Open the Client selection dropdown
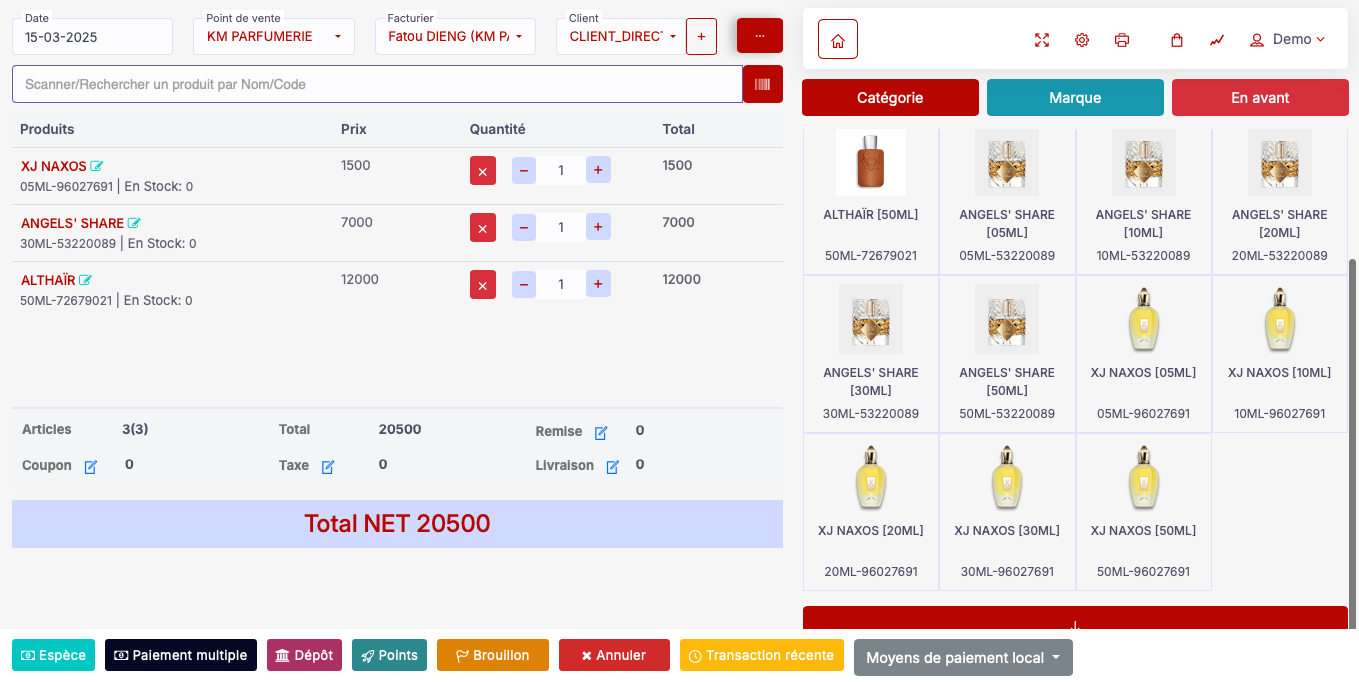The width and height of the screenshot is (1359, 682). coord(620,37)
